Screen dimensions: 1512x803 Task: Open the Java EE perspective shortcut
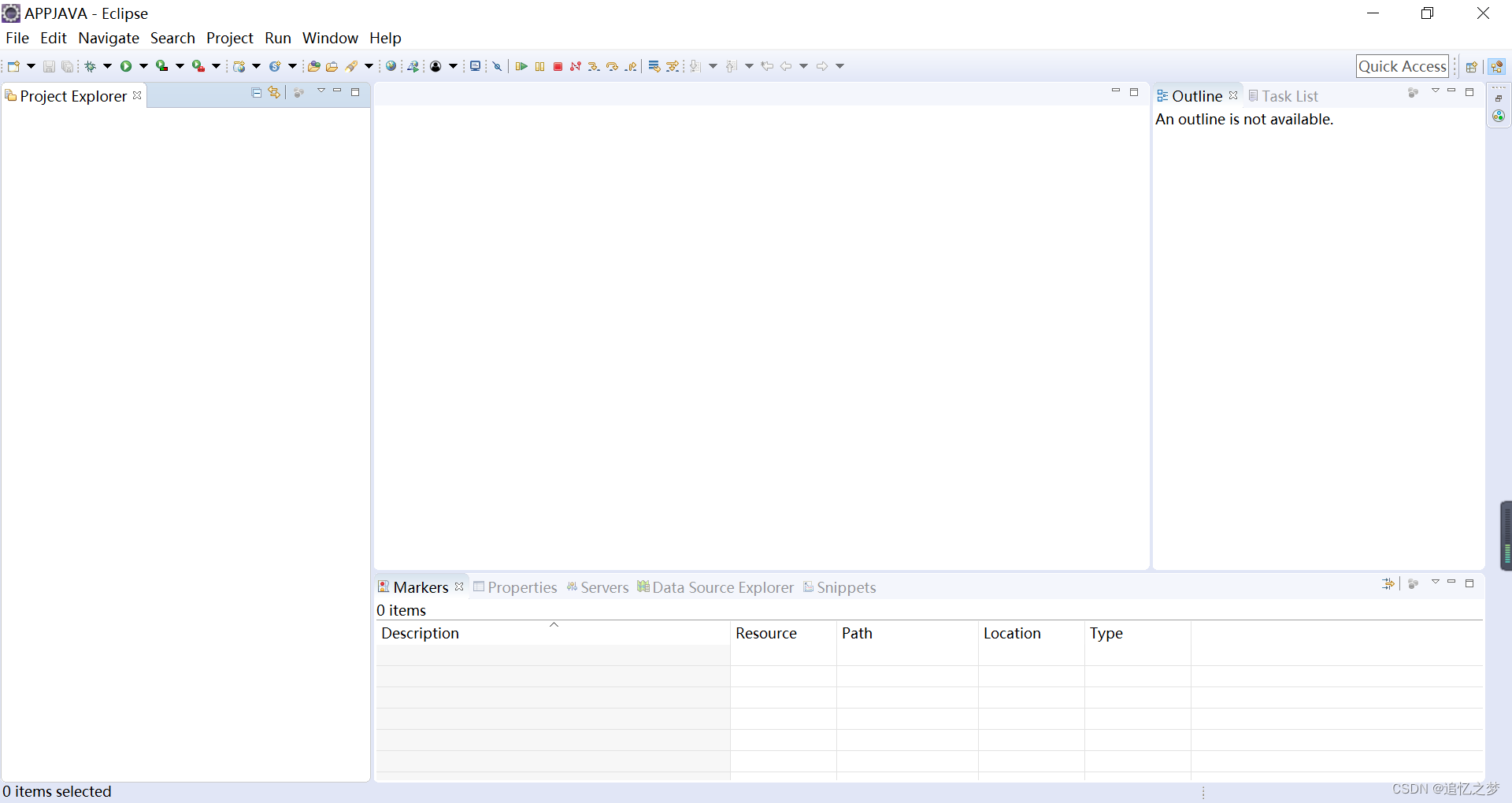[1499, 66]
